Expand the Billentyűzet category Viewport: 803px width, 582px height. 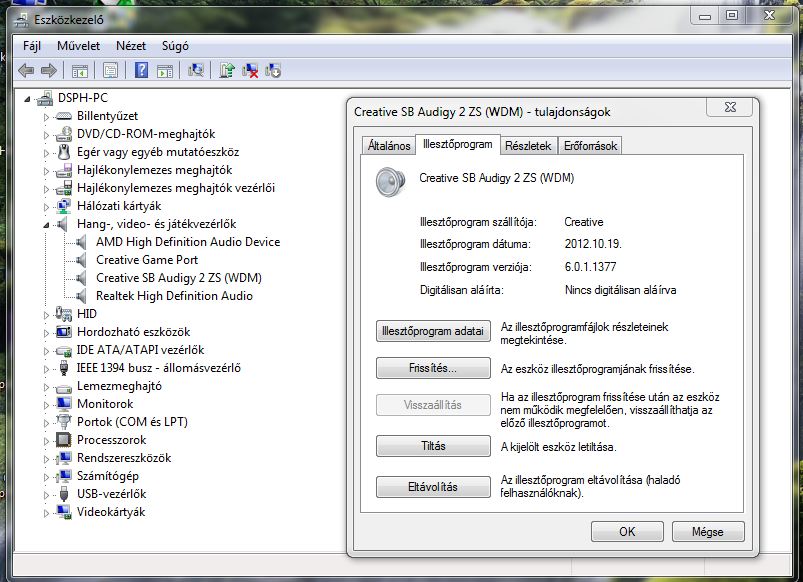click(x=46, y=117)
